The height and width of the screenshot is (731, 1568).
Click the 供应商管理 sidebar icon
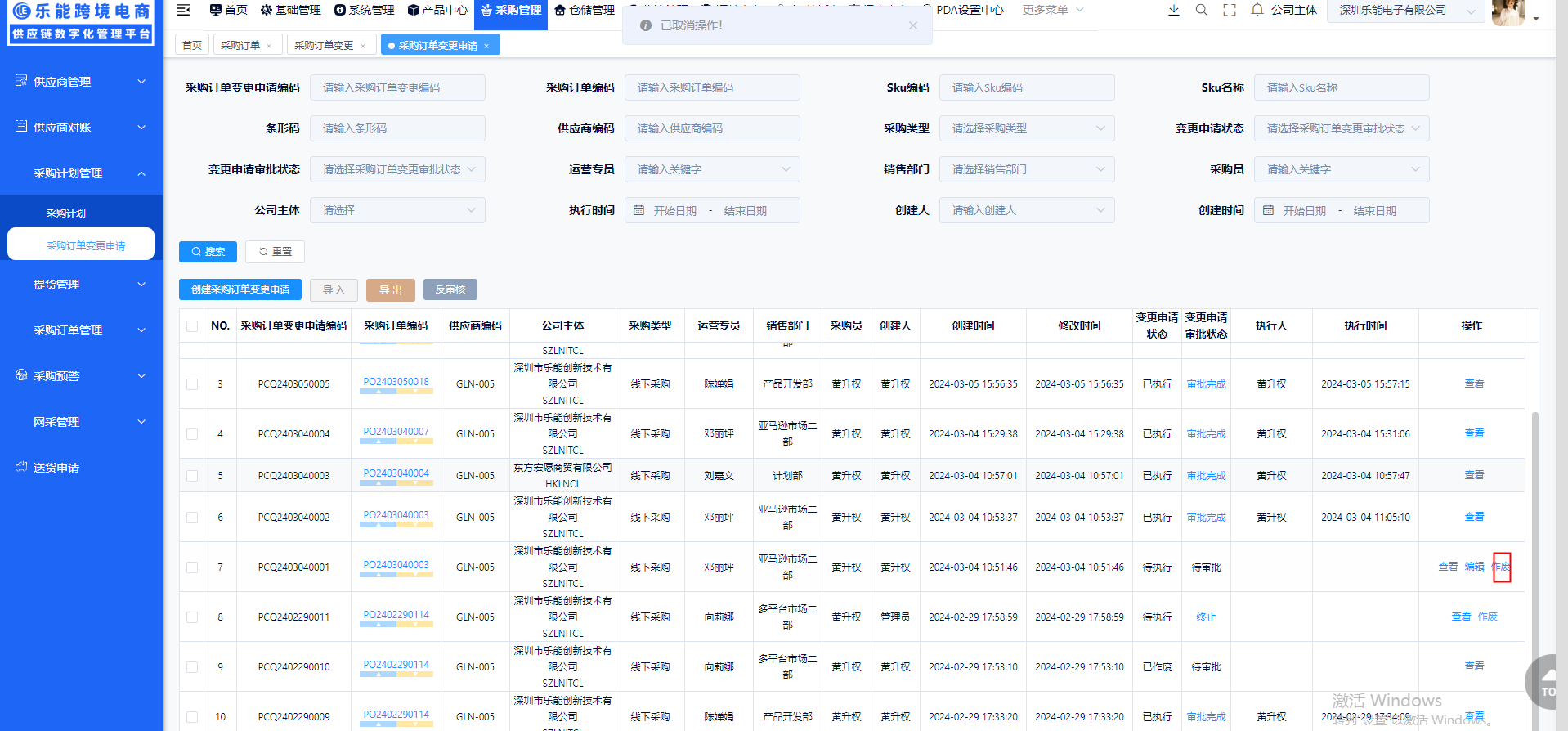21,81
